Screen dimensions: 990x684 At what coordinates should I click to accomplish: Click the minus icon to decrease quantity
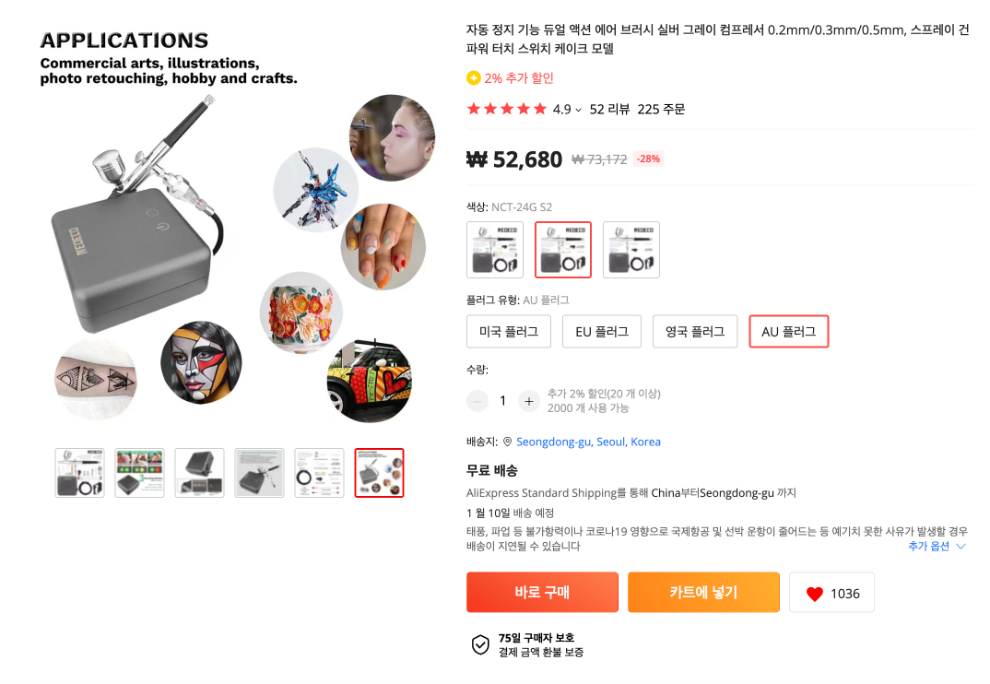pyautogui.click(x=478, y=401)
